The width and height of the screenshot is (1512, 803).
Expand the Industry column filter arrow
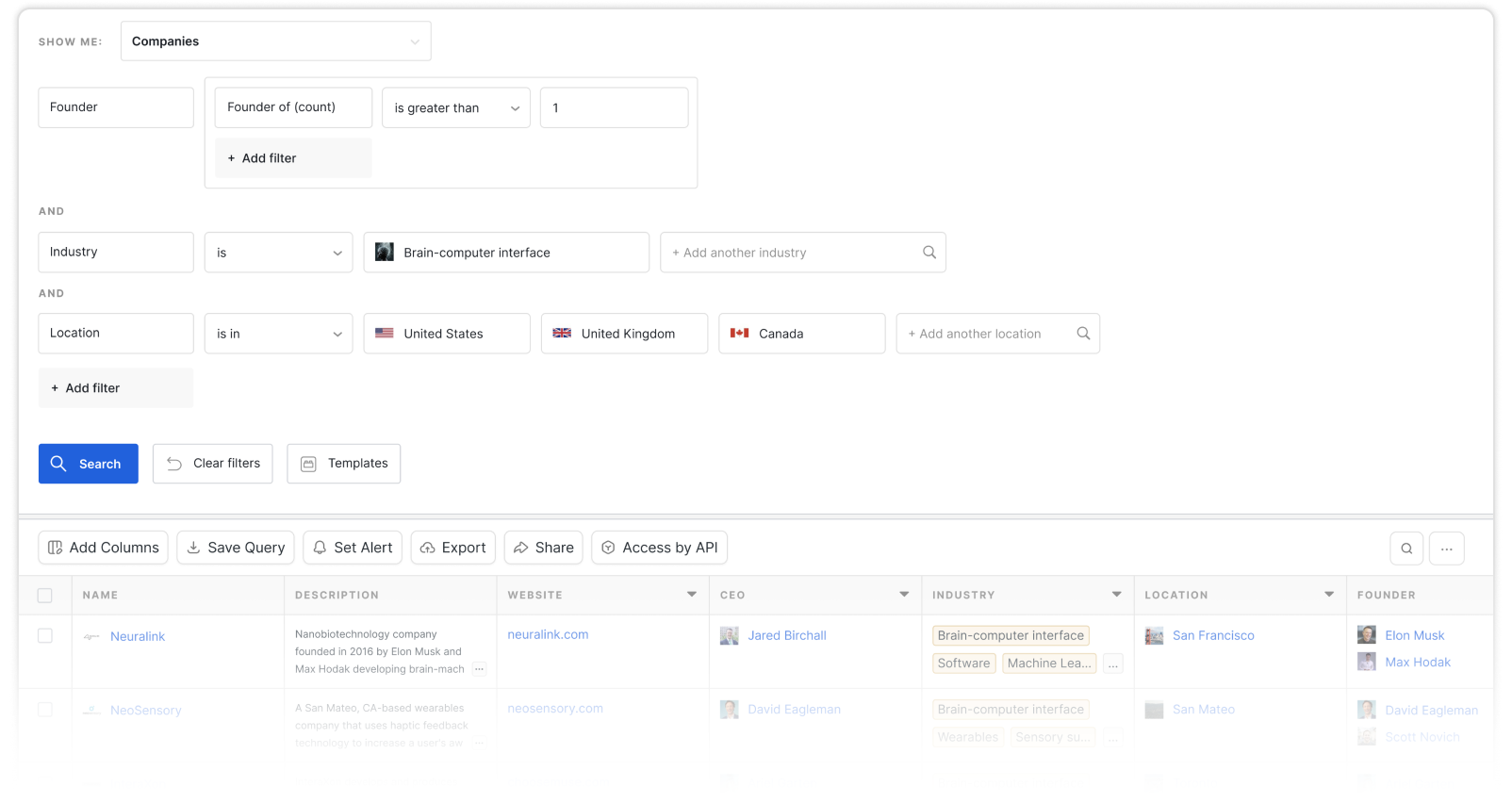(x=1117, y=595)
